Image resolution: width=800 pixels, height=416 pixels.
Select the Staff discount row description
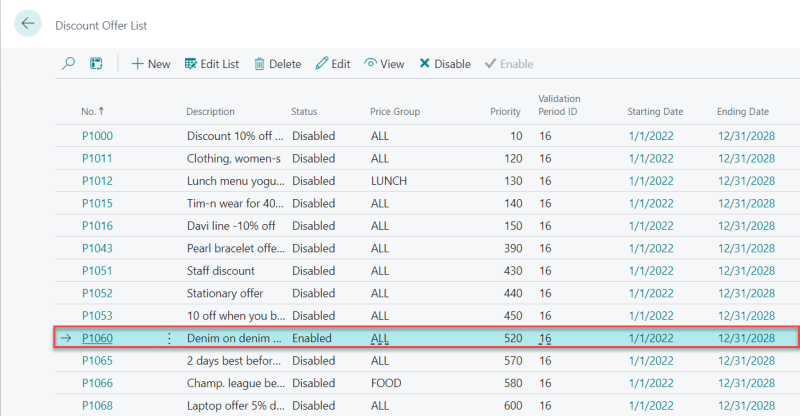[x=221, y=271]
